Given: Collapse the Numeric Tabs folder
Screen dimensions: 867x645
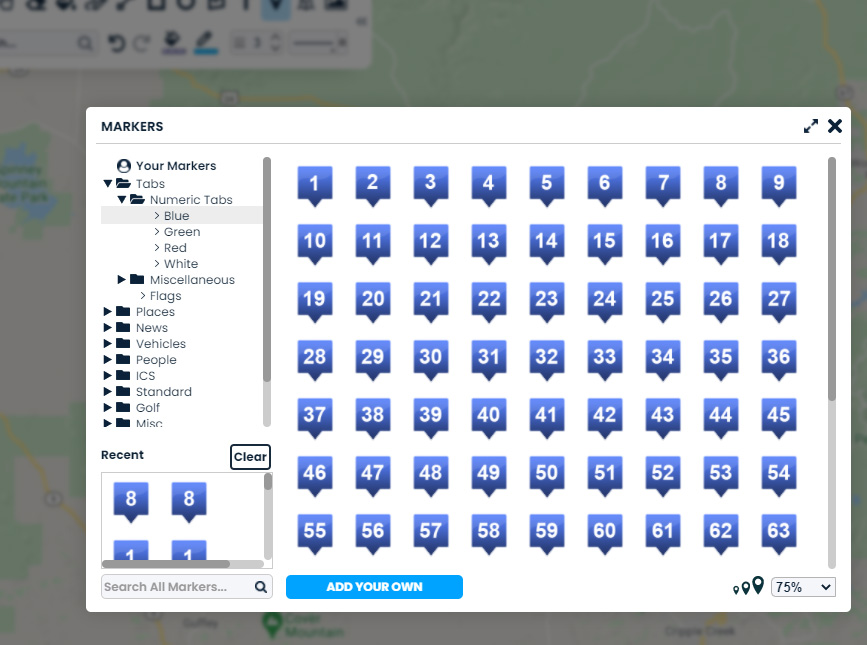Looking at the screenshot, I should 122,200.
